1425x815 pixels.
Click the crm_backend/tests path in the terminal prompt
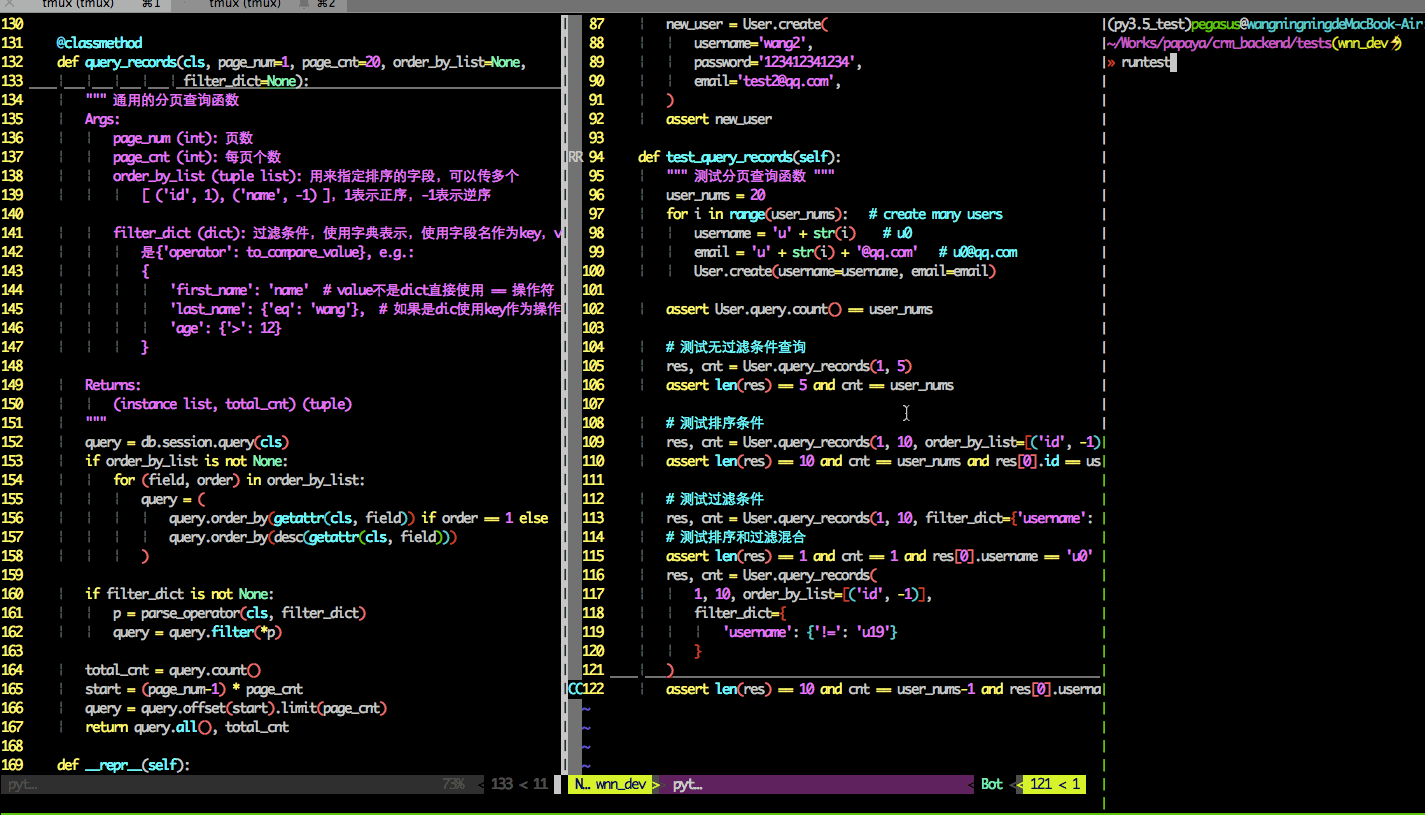1268,43
